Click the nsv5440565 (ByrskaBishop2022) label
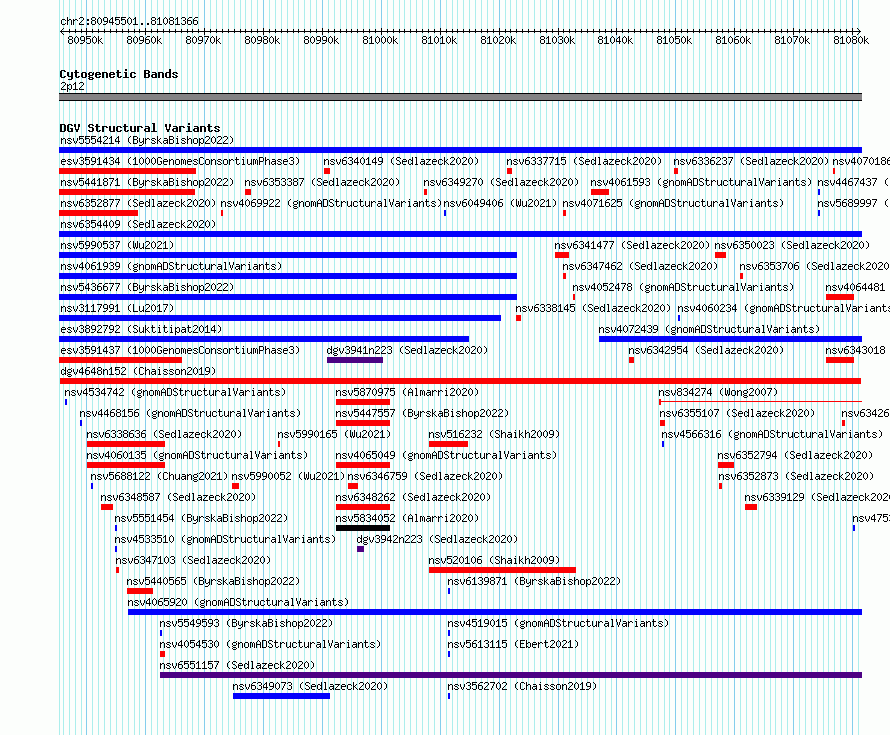 point(213,581)
